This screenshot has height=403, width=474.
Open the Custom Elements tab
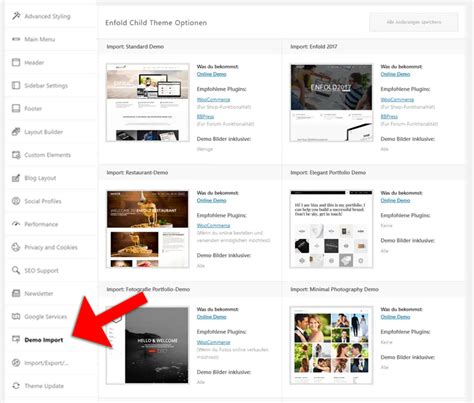pyautogui.click(x=52, y=155)
